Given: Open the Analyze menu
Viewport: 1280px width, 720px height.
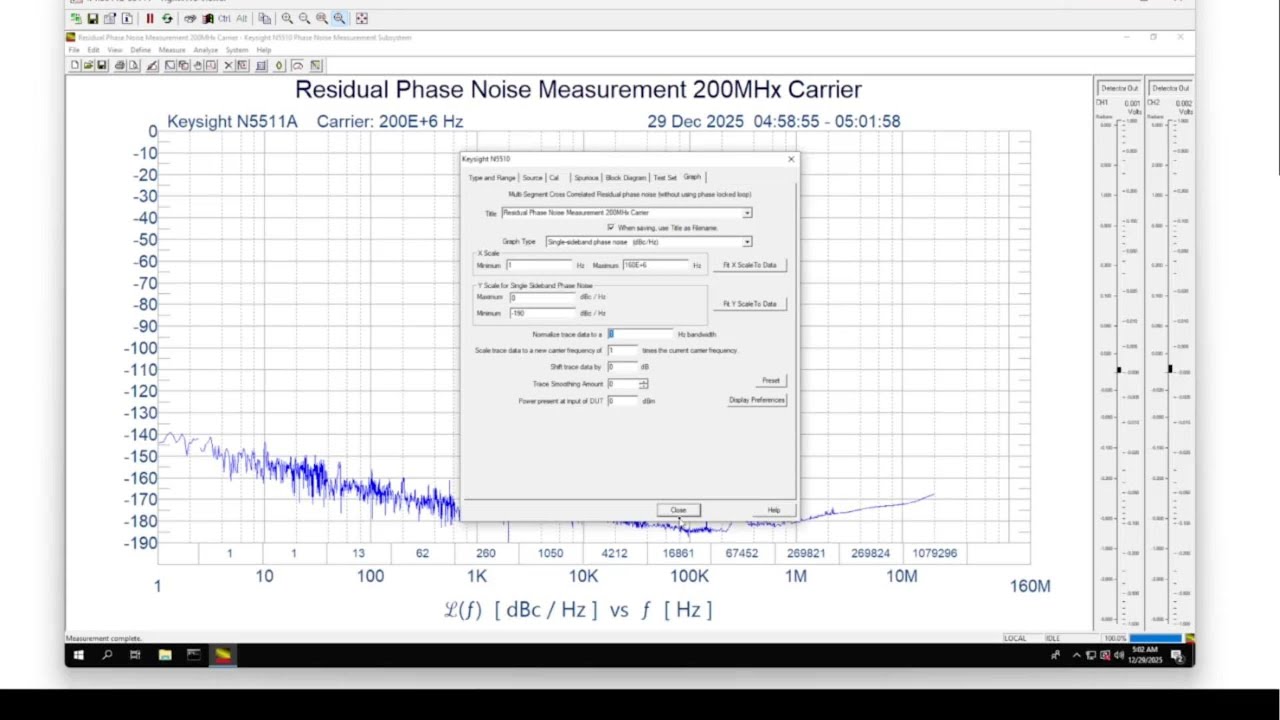Looking at the screenshot, I should 206,50.
